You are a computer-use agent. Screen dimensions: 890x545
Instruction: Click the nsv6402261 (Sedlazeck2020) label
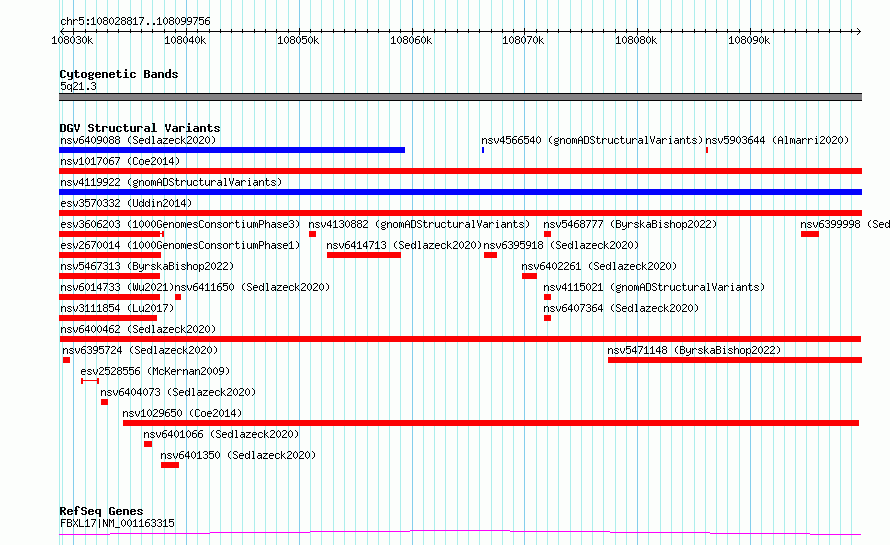pos(599,266)
